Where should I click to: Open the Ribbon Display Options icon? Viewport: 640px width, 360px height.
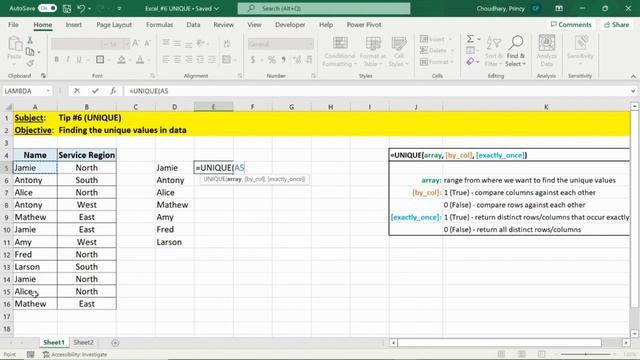(559, 8)
